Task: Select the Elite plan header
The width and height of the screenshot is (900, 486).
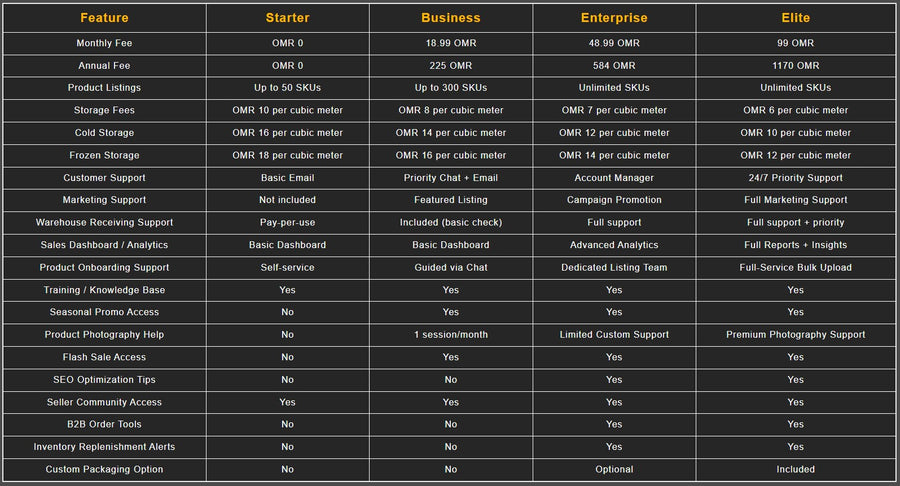Action: (795, 18)
